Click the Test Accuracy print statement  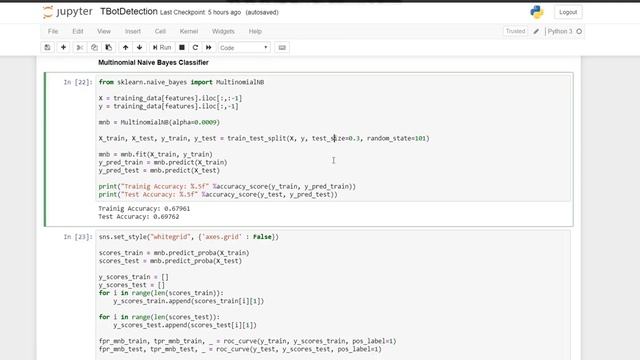click(x=218, y=195)
